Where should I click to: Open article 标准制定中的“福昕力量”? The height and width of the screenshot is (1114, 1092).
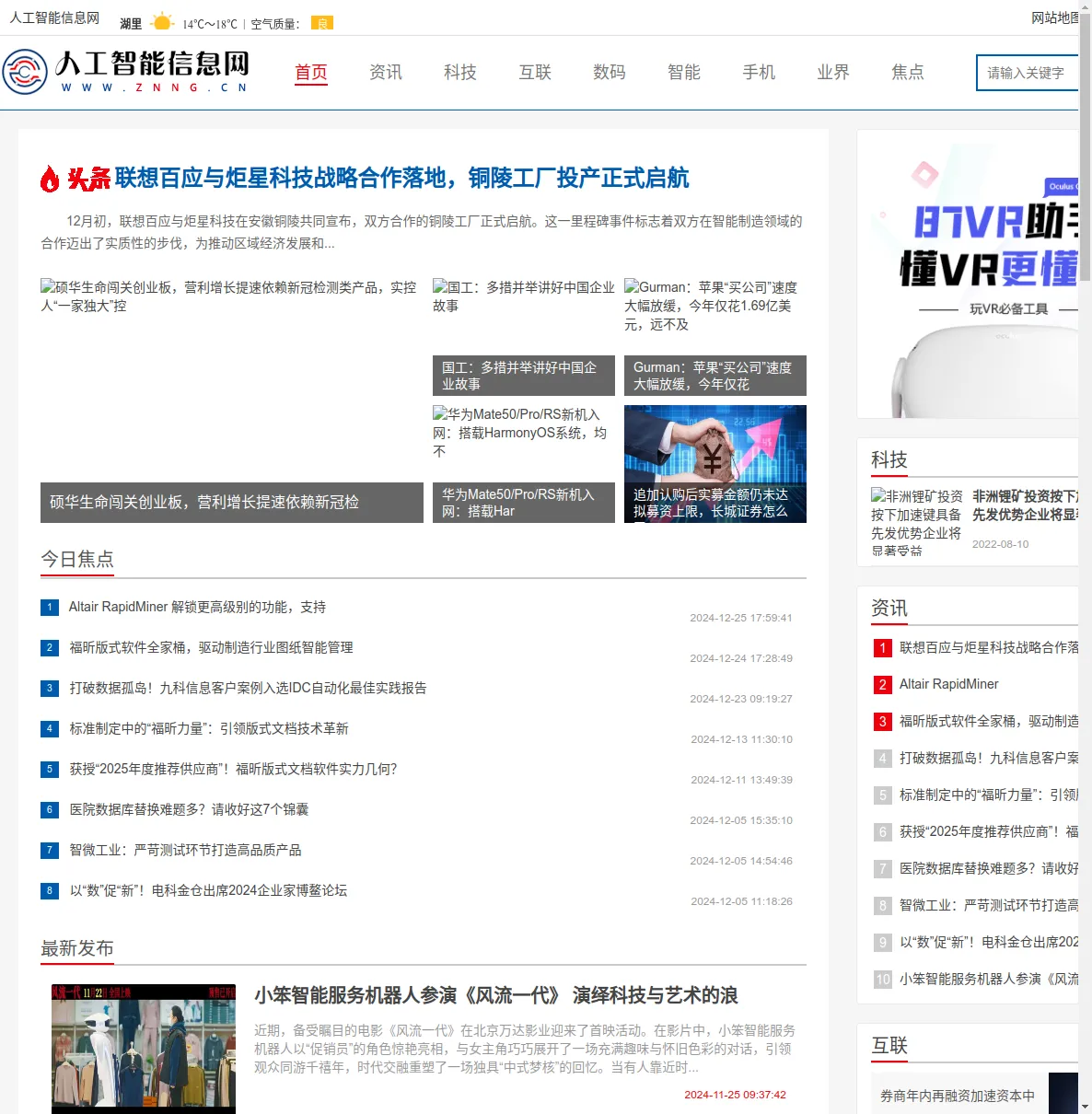pos(209,728)
